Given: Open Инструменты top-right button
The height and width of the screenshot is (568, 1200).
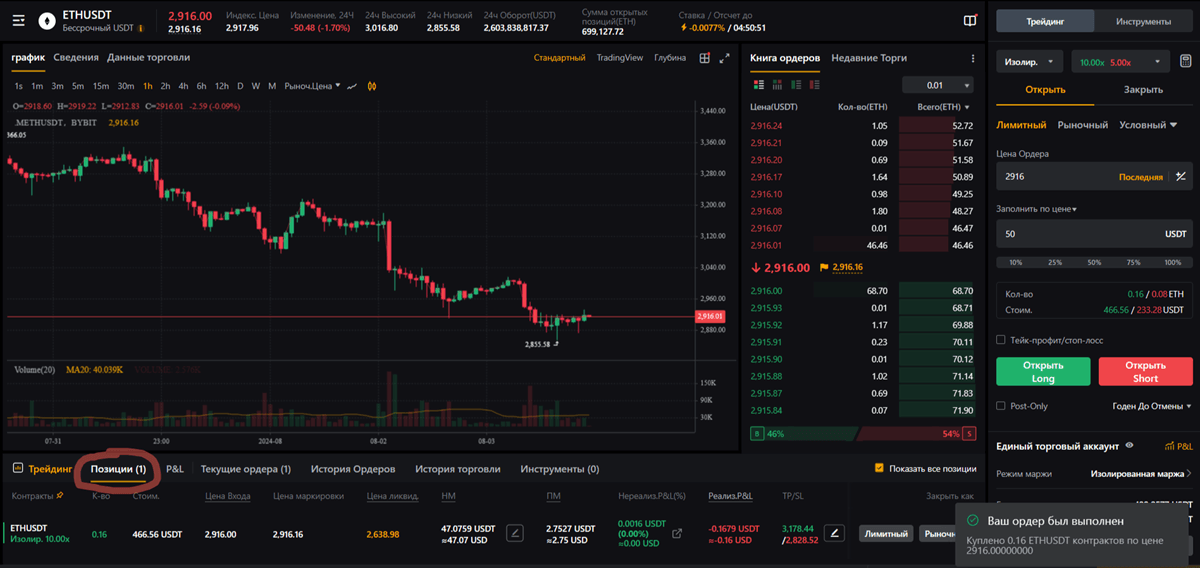Looking at the screenshot, I should (1142, 21).
